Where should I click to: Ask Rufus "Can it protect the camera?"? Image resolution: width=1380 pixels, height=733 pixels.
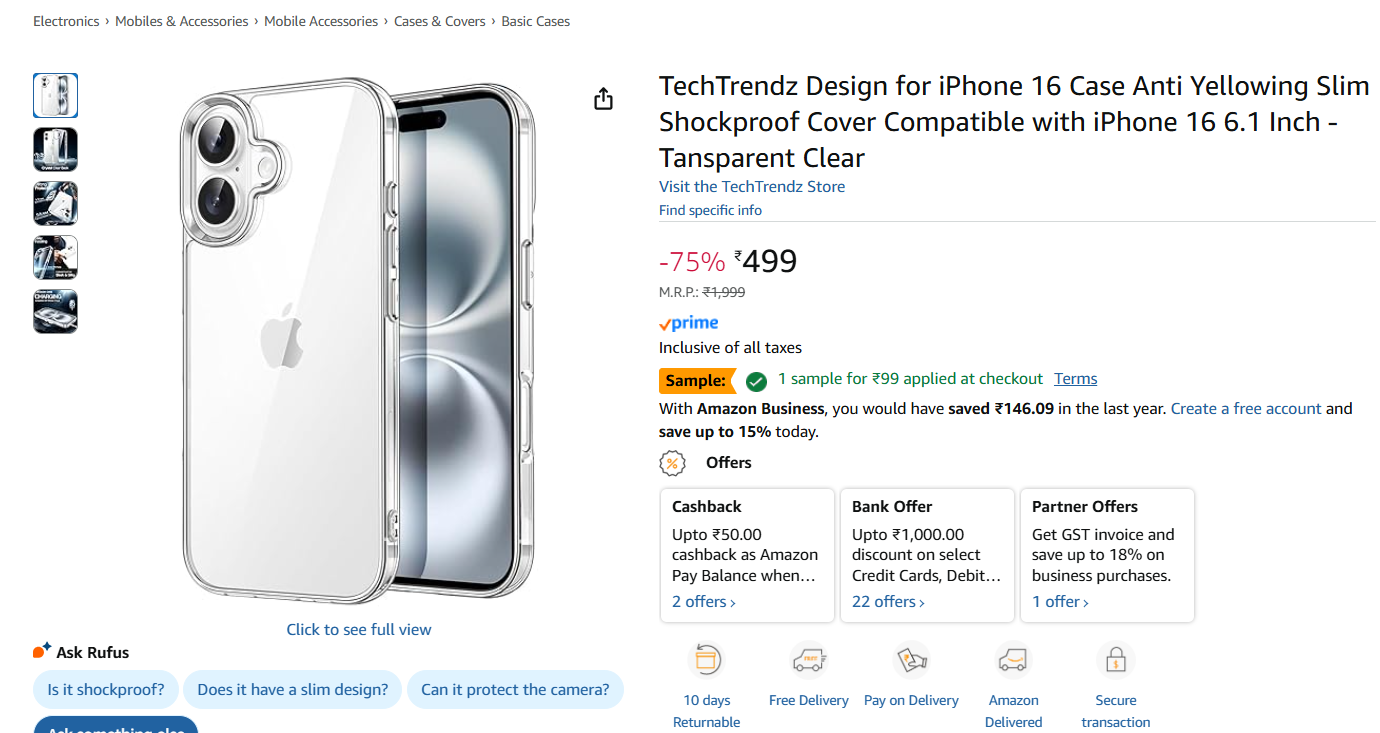(x=514, y=690)
